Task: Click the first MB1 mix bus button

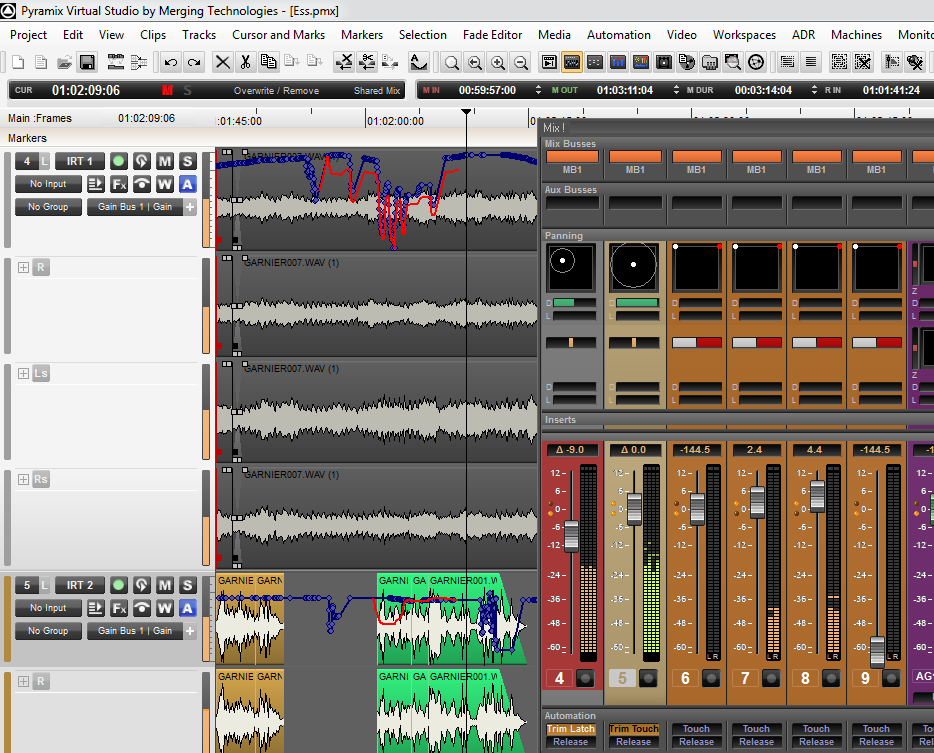Action: coord(573,158)
